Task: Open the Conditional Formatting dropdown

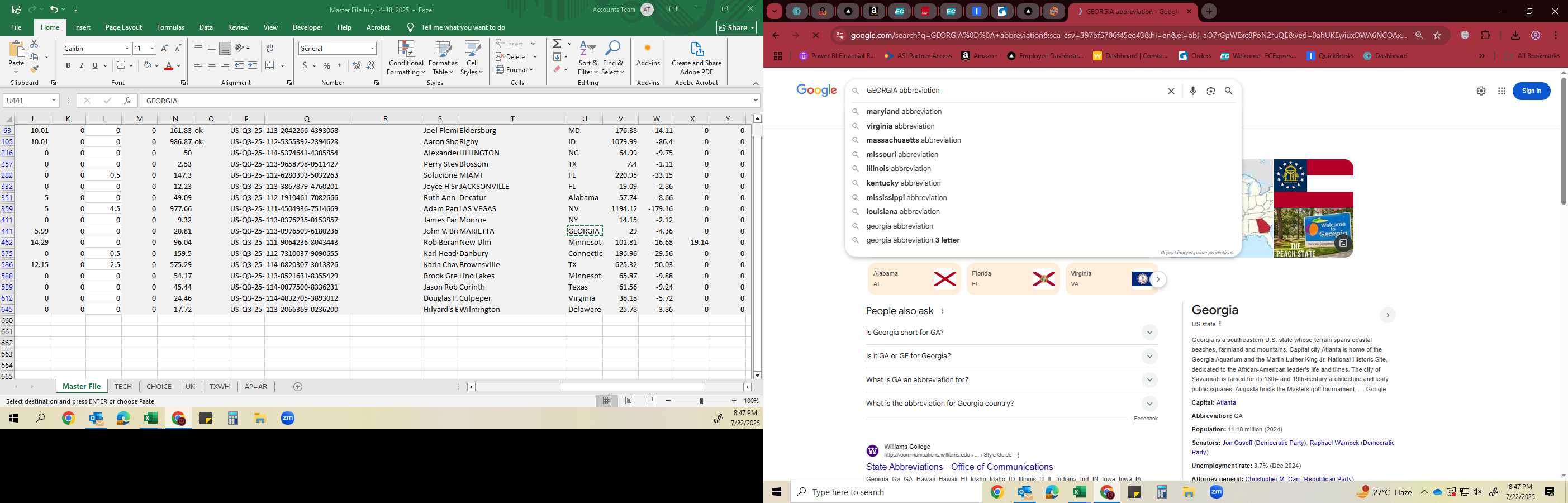Action: 406,59
